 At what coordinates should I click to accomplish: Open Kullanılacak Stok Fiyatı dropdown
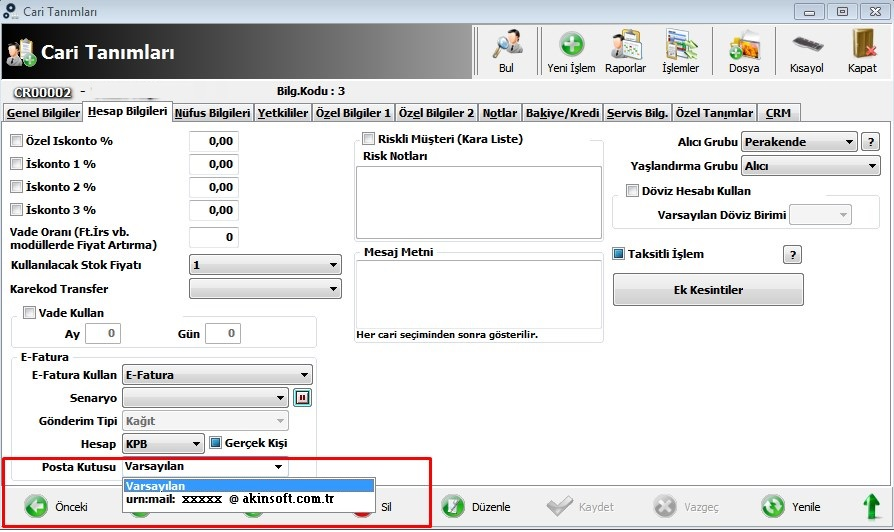[x=265, y=265]
